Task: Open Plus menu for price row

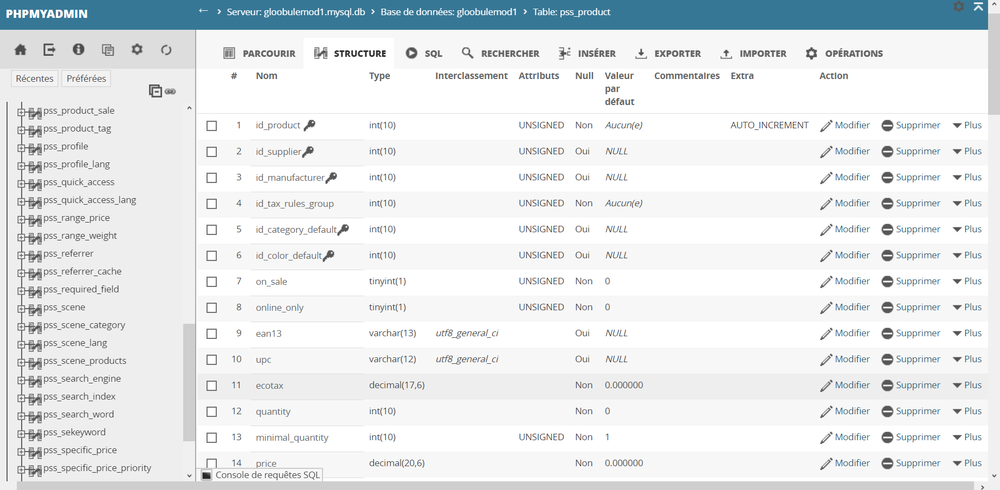Action: coord(967,463)
